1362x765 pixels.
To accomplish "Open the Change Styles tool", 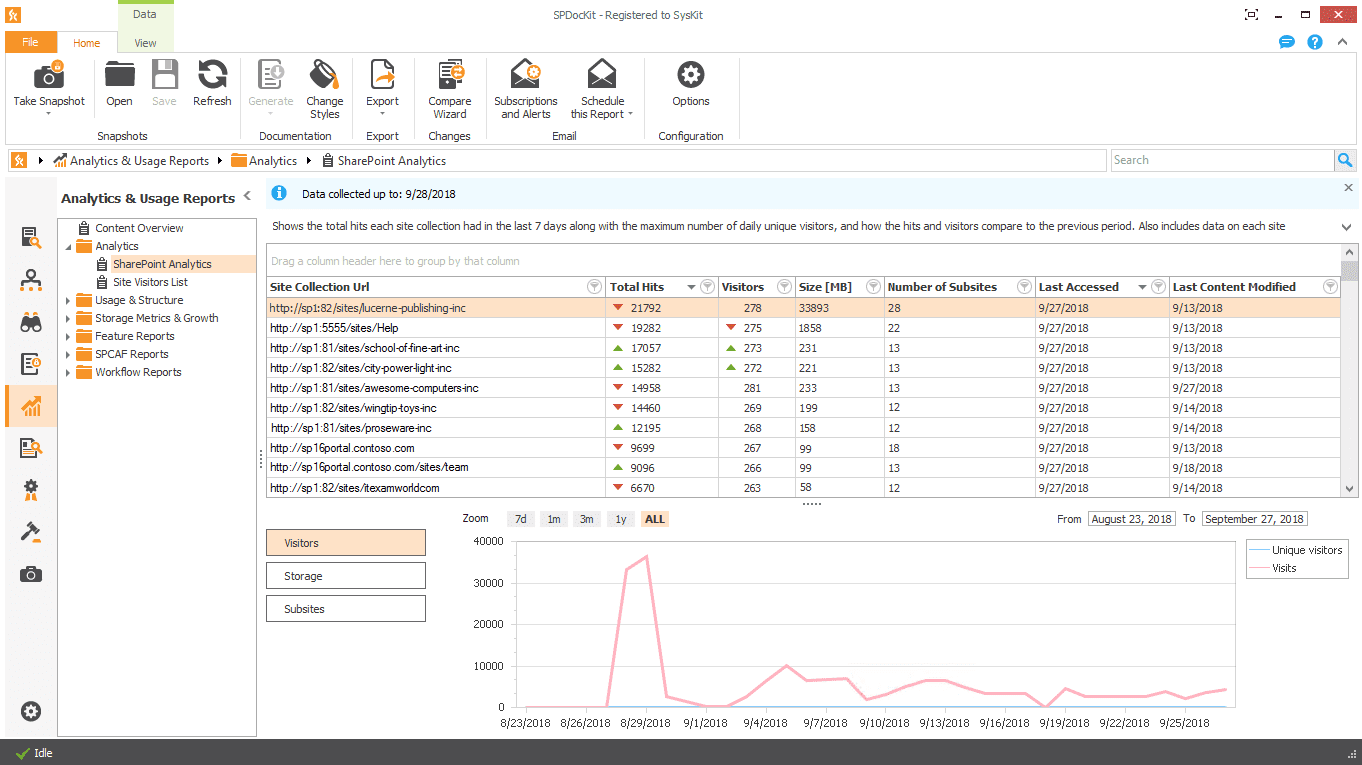I will point(324,90).
